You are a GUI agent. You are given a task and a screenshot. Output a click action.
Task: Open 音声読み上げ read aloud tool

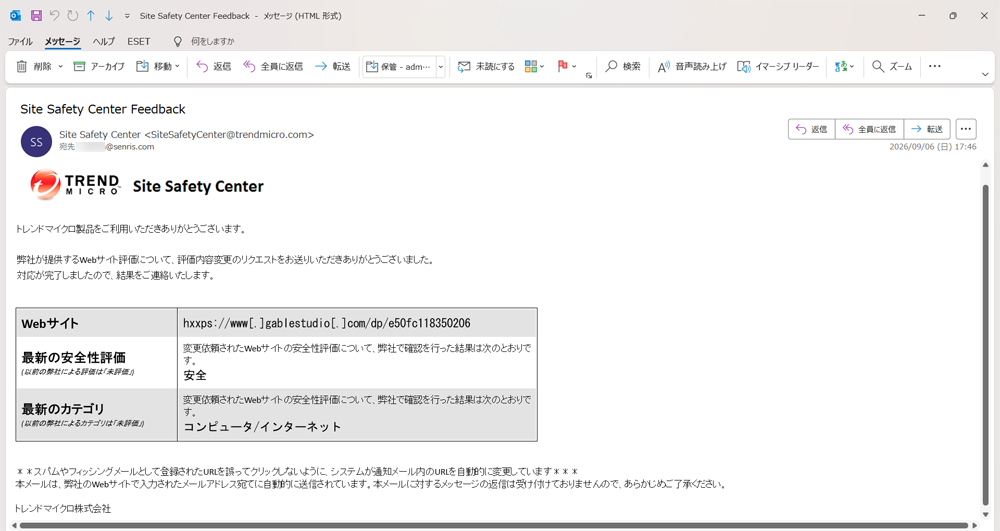coord(692,66)
